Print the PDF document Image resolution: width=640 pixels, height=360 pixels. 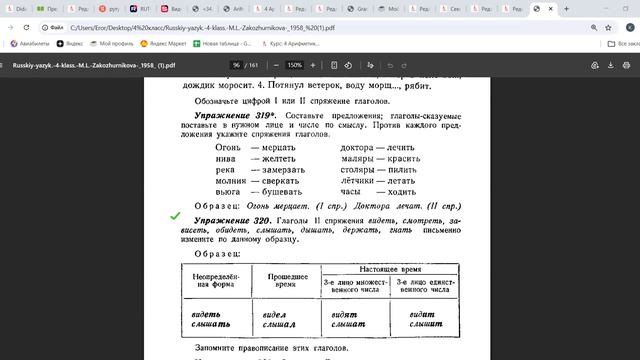click(626, 65)
